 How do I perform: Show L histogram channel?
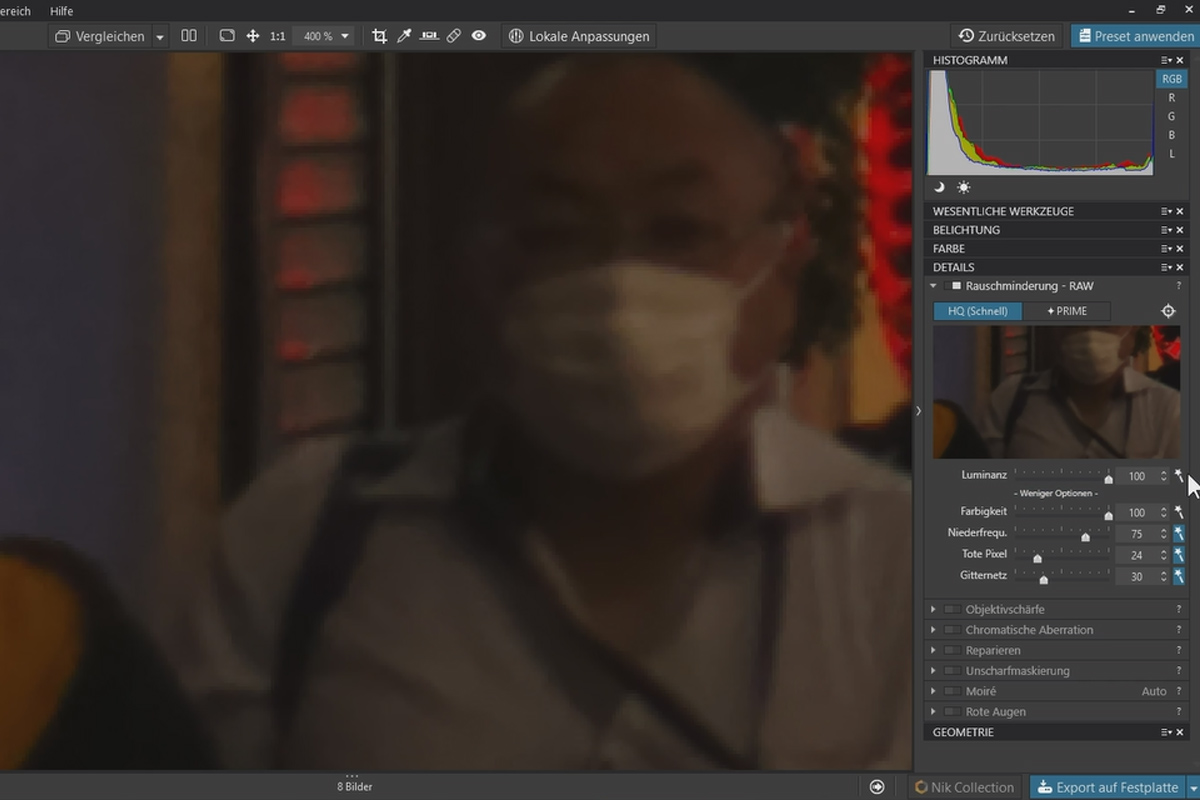(1171, 154)
